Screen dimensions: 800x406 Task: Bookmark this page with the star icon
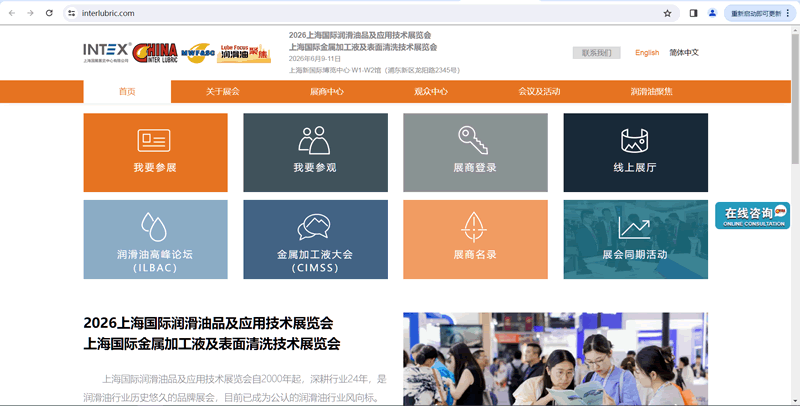click(667, 13)
